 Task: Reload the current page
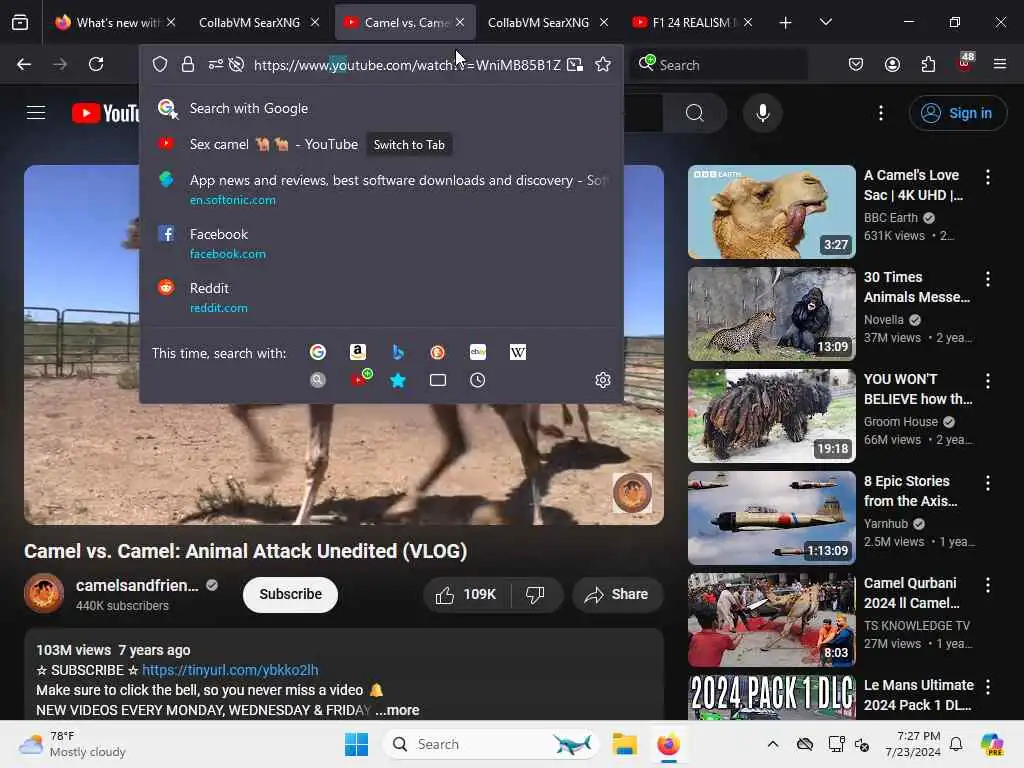click(x=96, y=64)
